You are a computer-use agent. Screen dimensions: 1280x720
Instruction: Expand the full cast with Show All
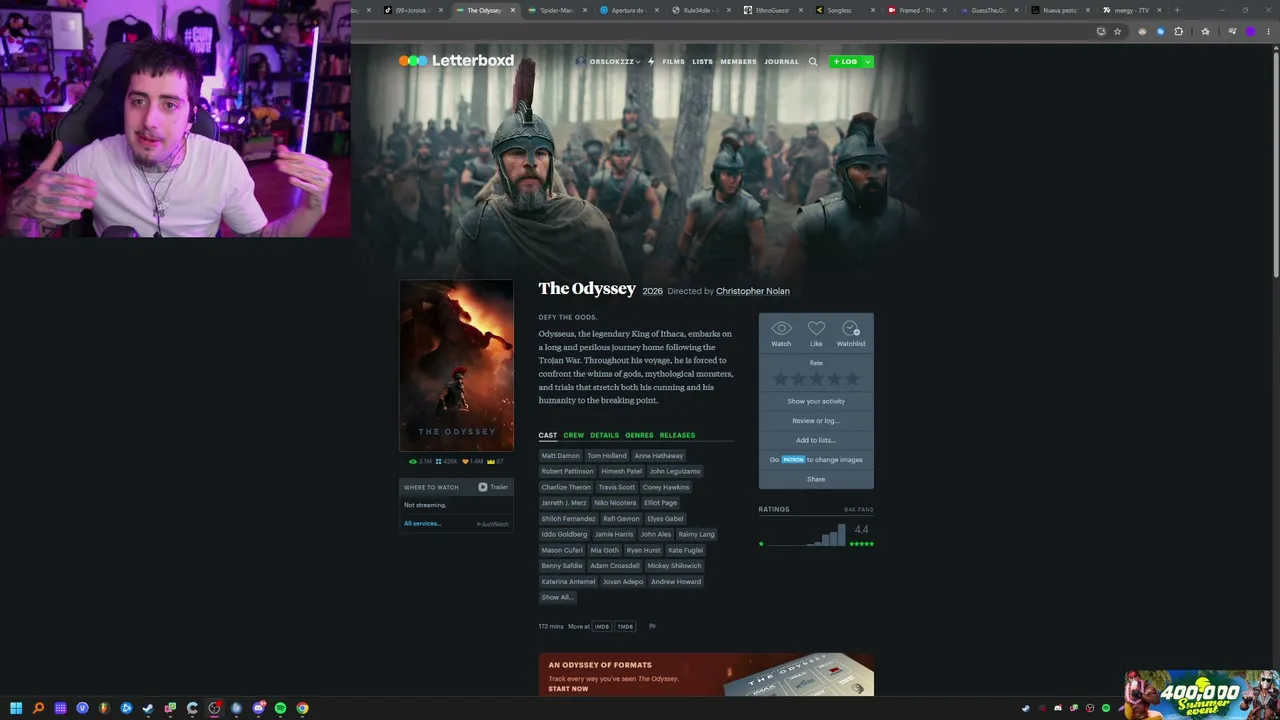point(556,597)
